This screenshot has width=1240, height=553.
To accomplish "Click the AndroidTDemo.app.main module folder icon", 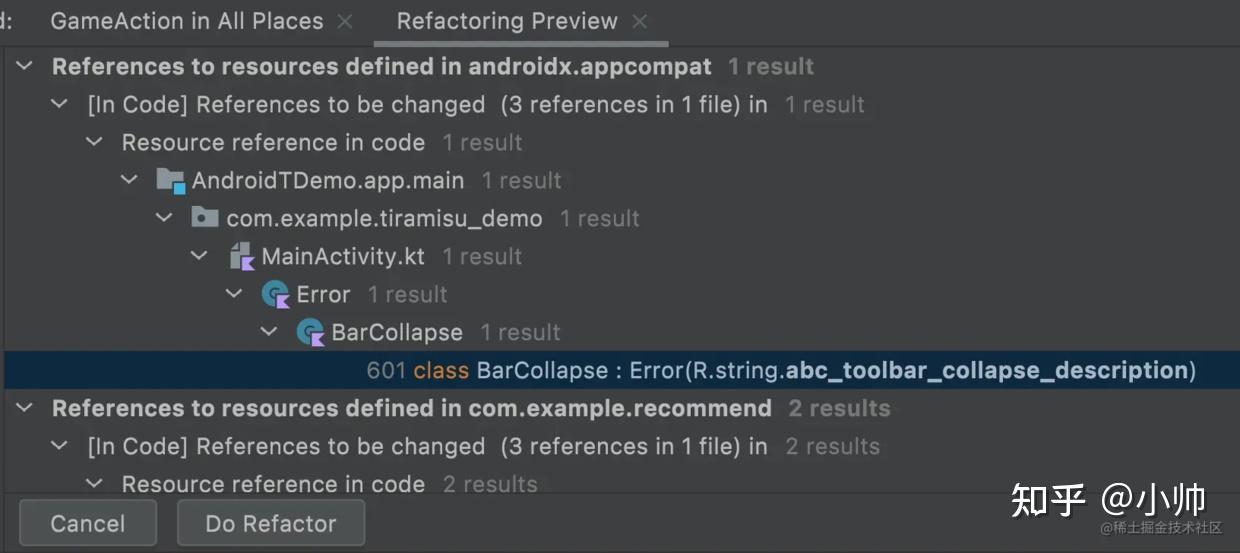I will [x=171, y=181].
